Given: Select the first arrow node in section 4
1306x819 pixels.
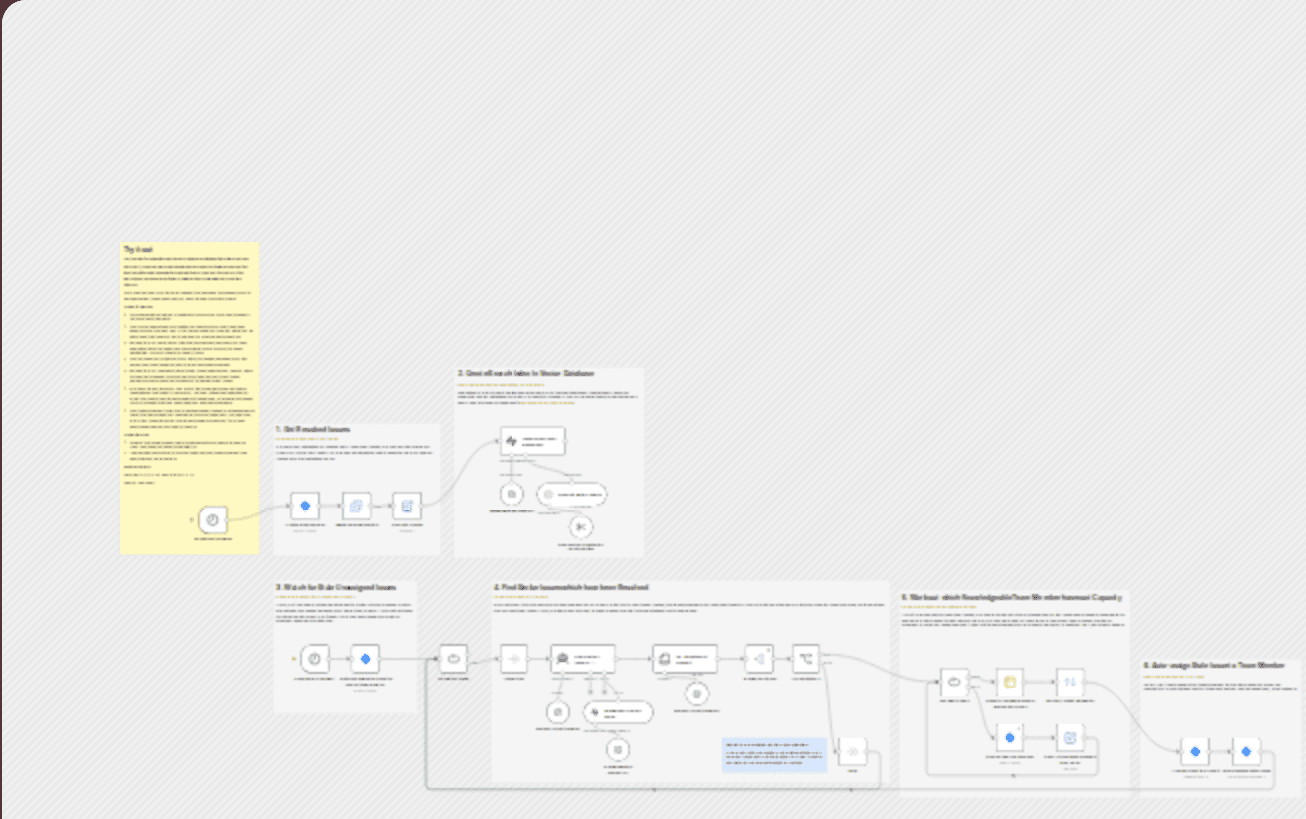Looking at the screenshot, I should (x=515, y=659).
